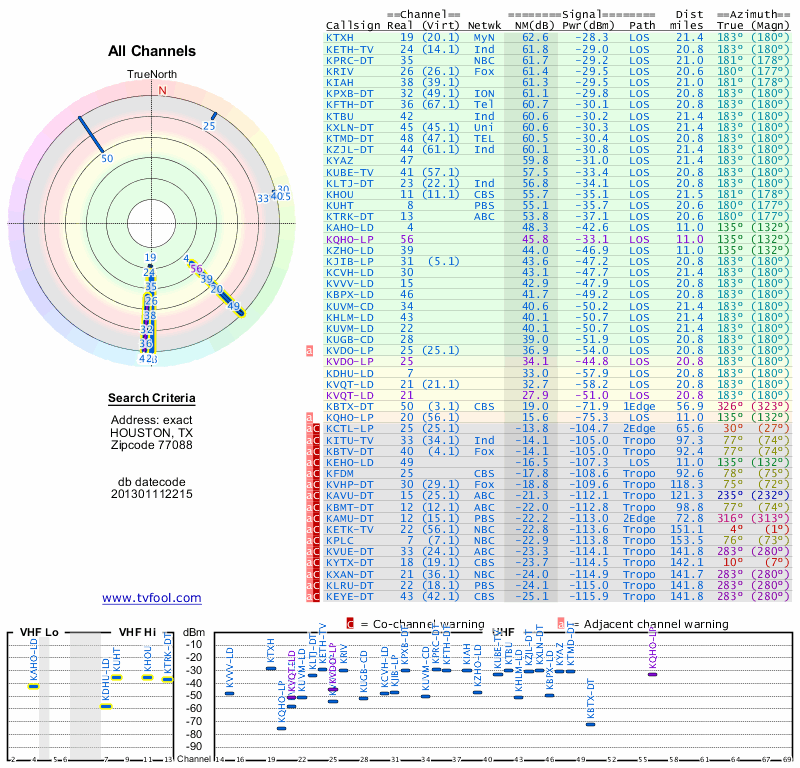Click the co-channel warning icon beside KCTL-LP
This screenshot has width=800, height=768.
pos(314,428)
